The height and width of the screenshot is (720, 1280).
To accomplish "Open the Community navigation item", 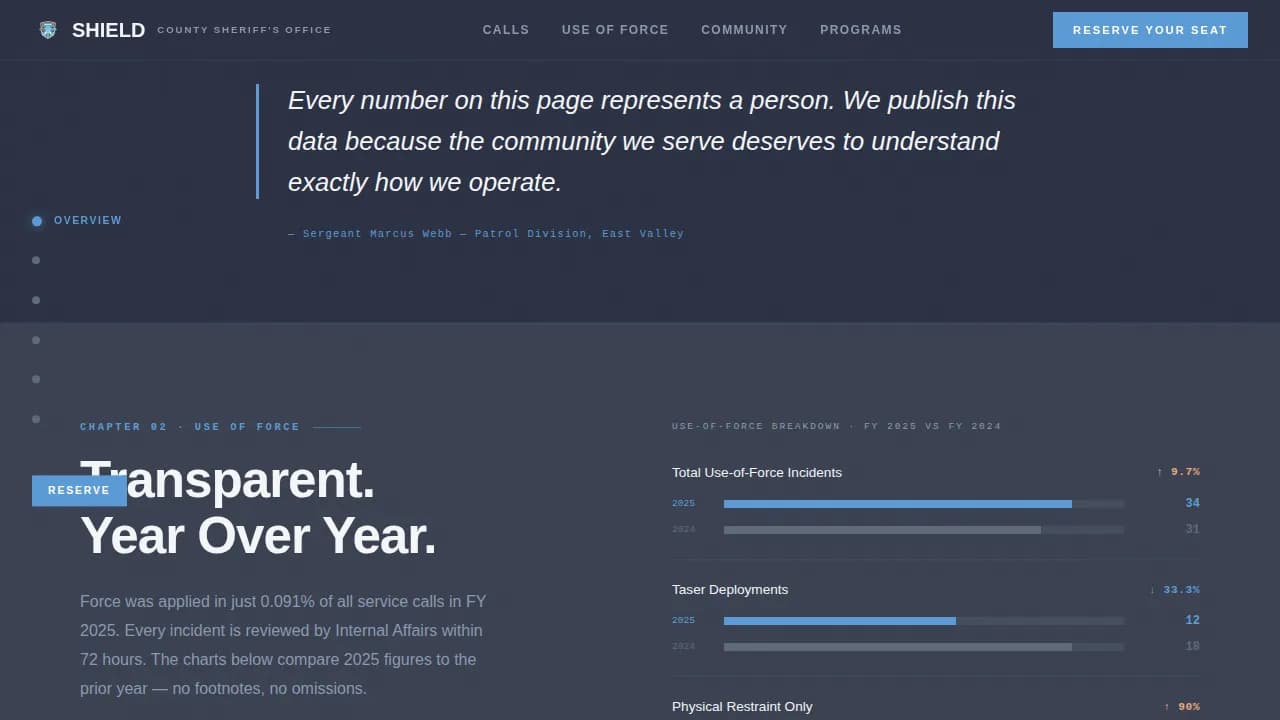I will (x=744, y=30).
